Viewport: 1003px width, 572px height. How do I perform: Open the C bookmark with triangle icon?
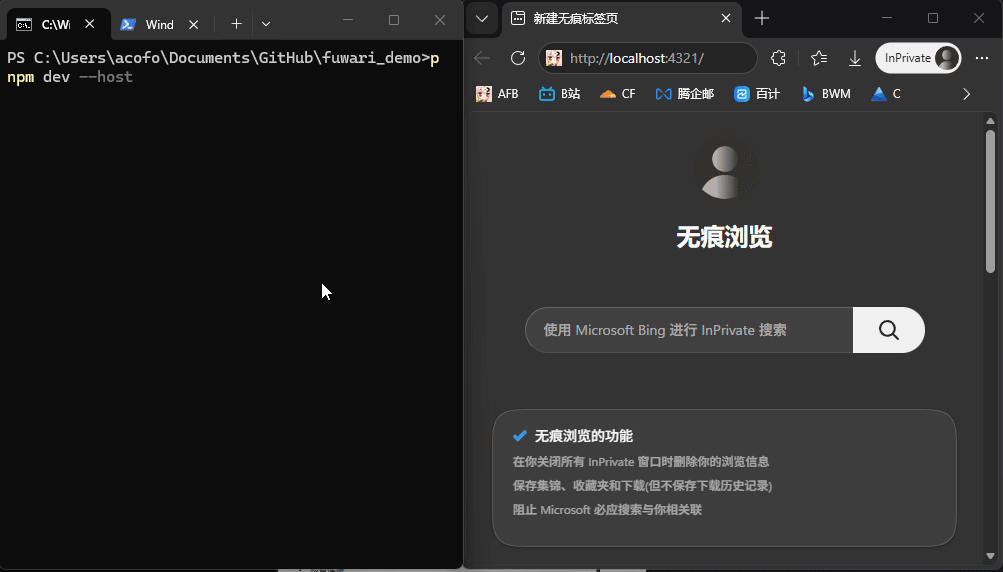point(886,94)
